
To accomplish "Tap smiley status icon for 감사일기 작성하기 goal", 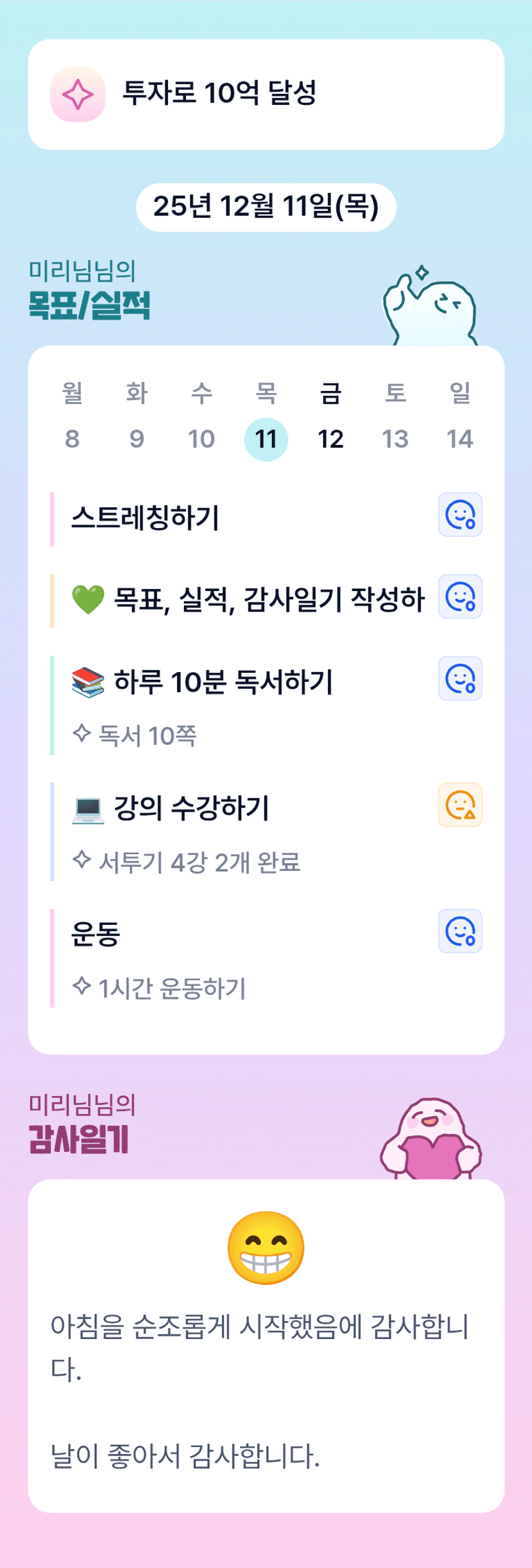I will [460, 596].
